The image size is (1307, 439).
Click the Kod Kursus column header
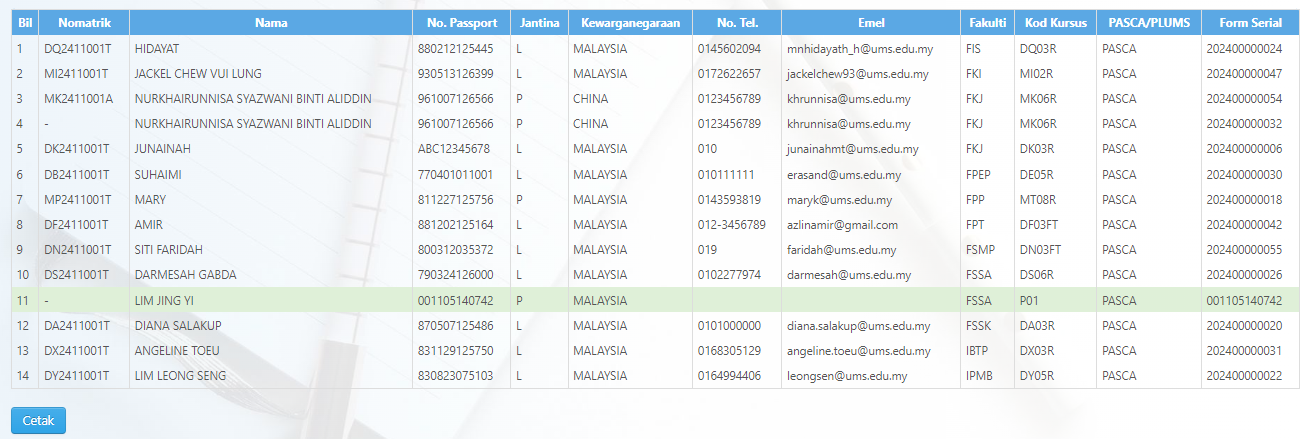[x=1054, y=23]
